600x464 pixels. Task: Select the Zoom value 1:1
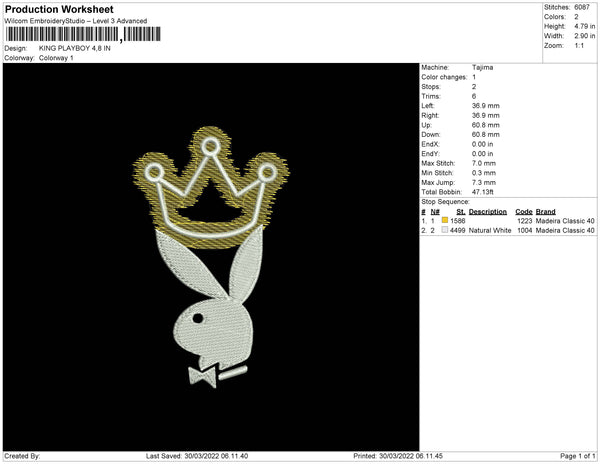pyautogui.click(x=579, y=46)
